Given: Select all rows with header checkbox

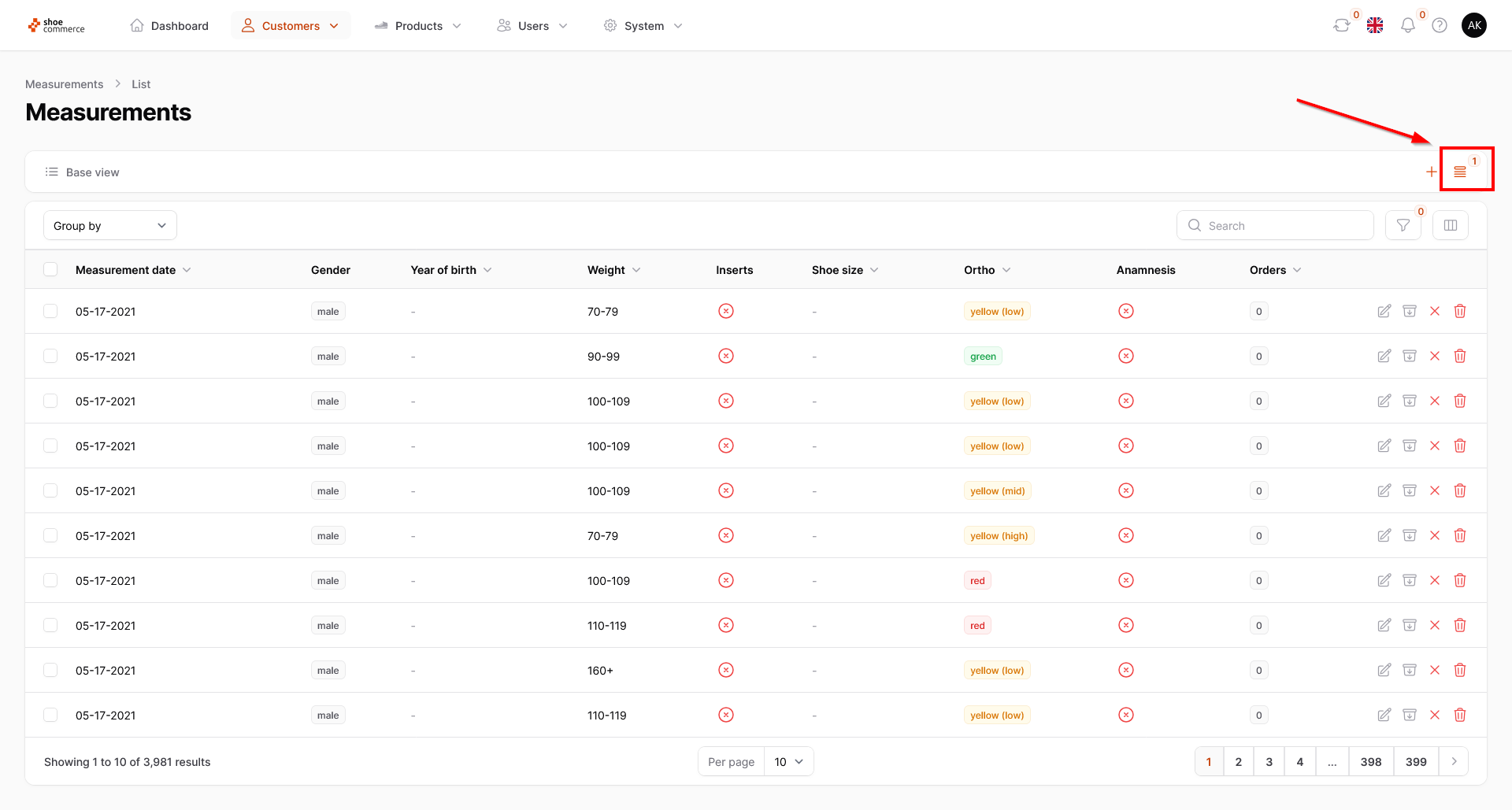Looking at the screenshot, I should 51,270.
